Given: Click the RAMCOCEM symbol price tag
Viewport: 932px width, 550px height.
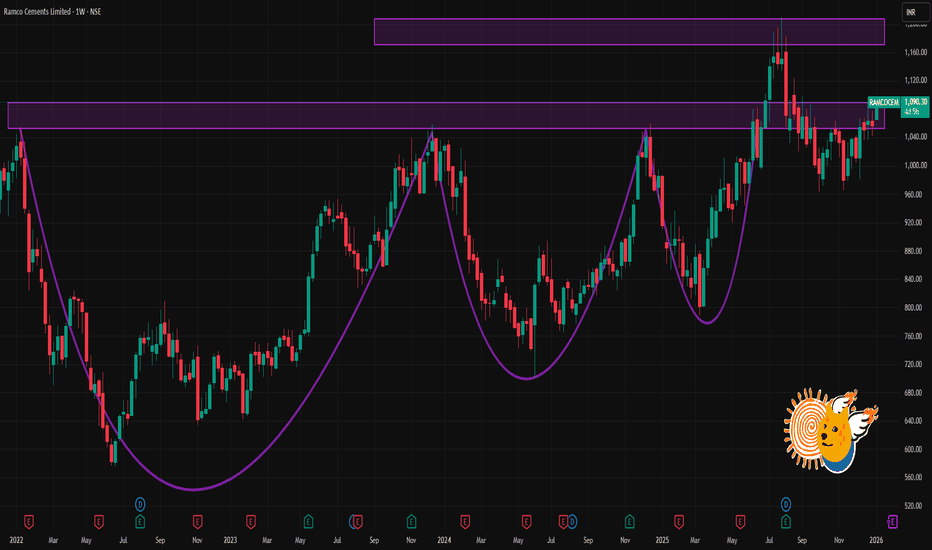Looking at the screenshot, I should coord(884,102).
